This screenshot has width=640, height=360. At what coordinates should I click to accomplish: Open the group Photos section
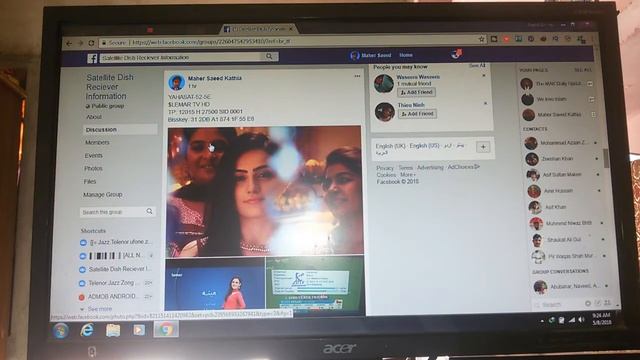[93, 168]
